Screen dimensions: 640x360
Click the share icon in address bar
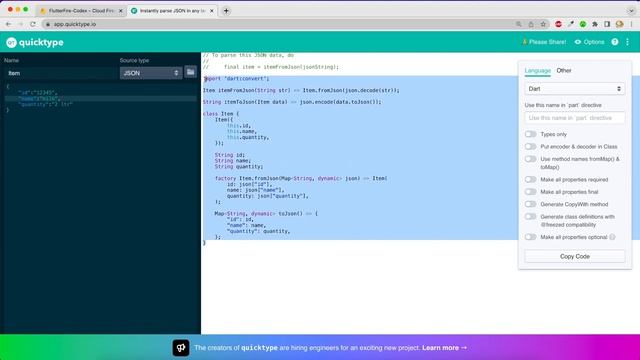point(531,24)
